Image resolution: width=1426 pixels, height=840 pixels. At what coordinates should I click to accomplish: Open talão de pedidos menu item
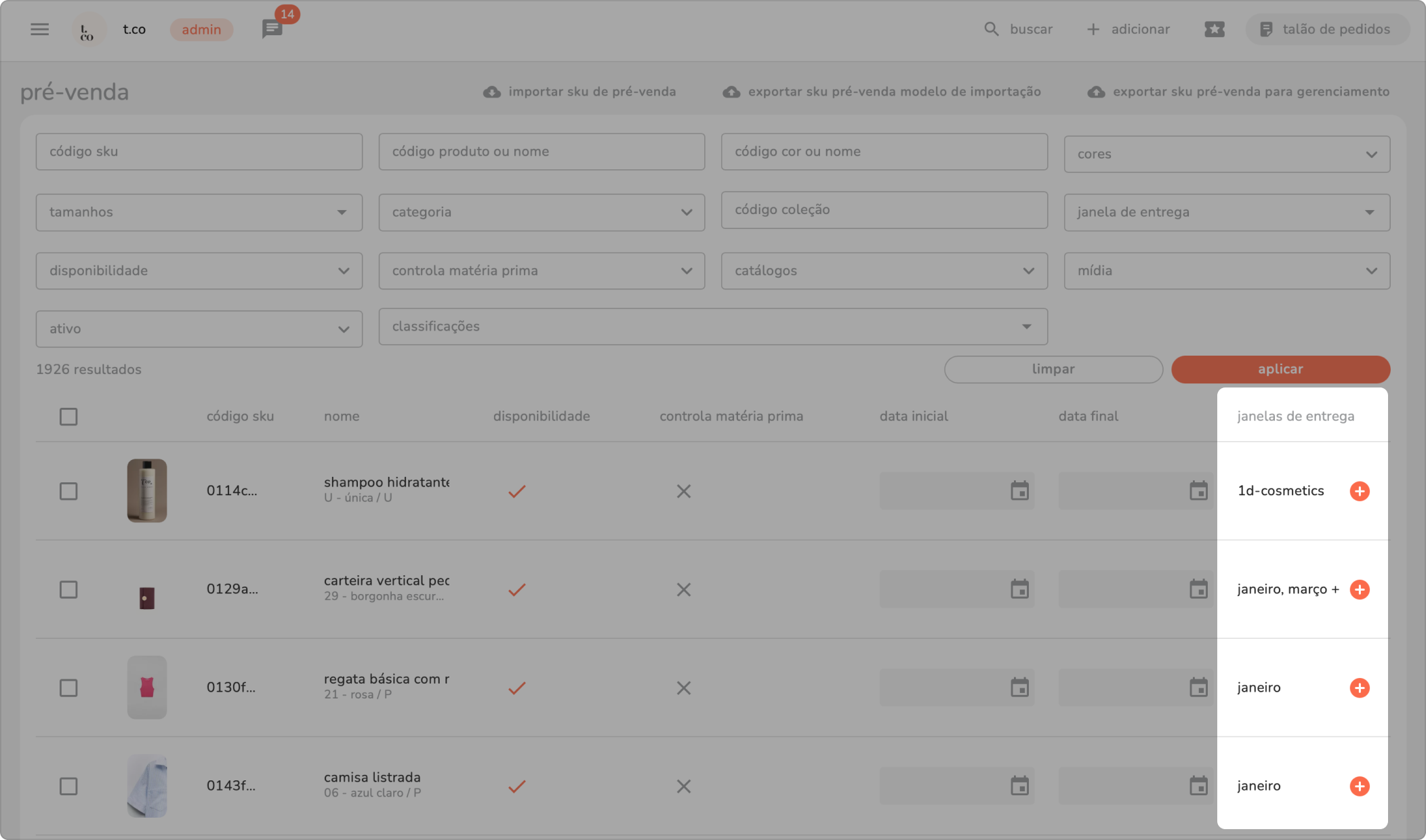point(1326,29)
